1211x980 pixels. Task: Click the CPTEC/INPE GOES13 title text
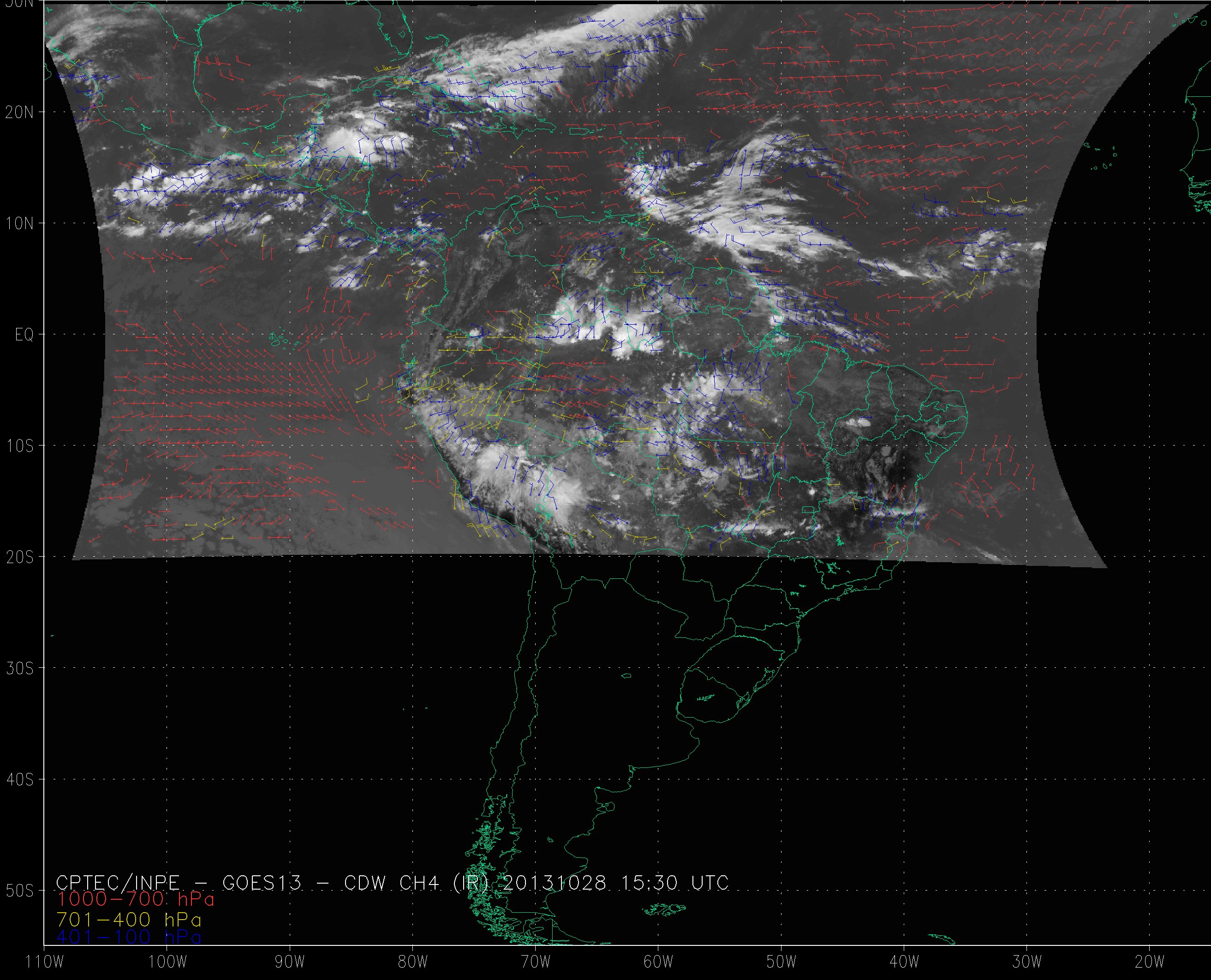coord(179,883)
